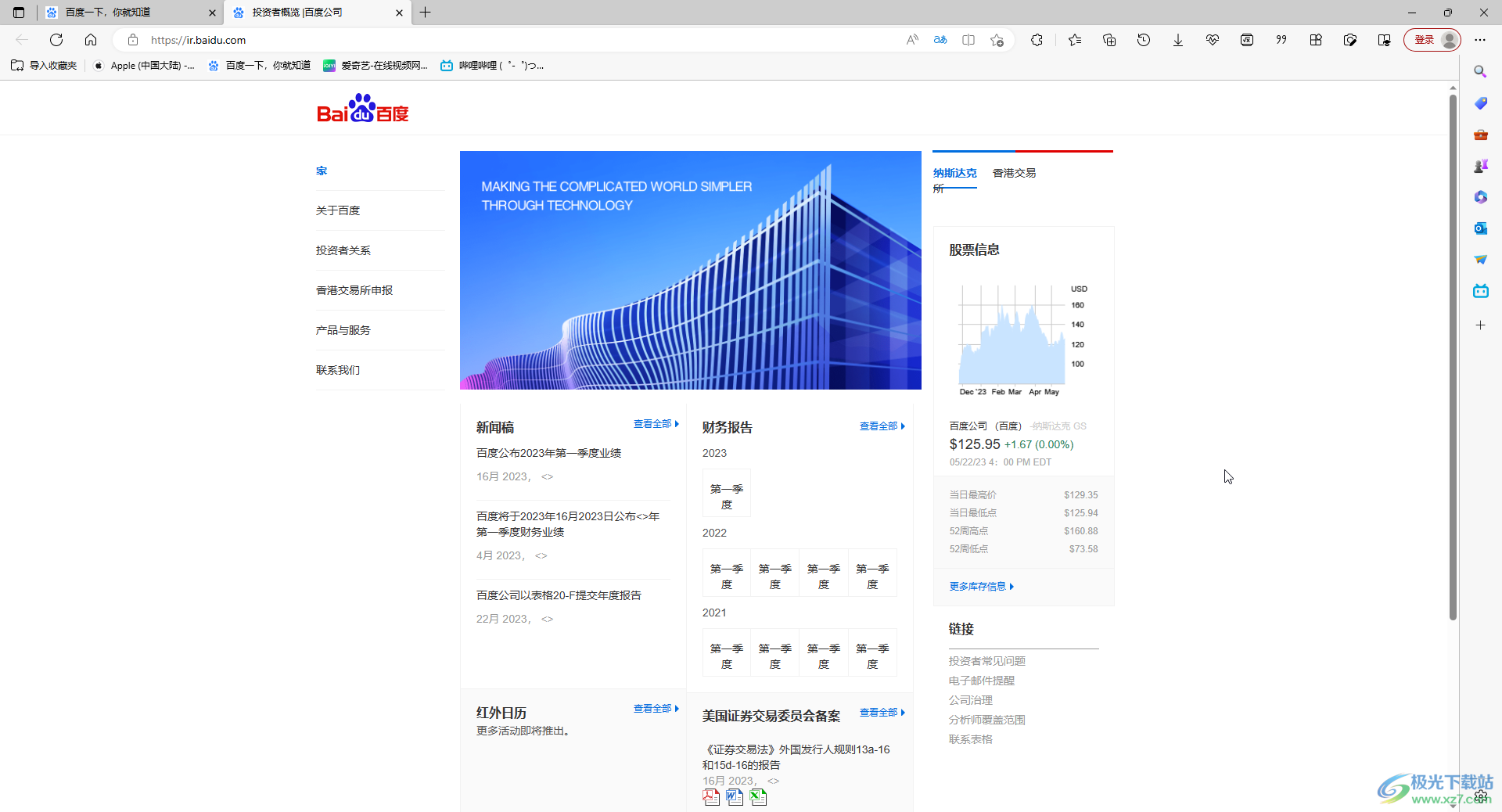Open the Excel file icon for SEC filing
Image resolution: width=1502 pixels, height=812 pixels.
tap(758, 796)
